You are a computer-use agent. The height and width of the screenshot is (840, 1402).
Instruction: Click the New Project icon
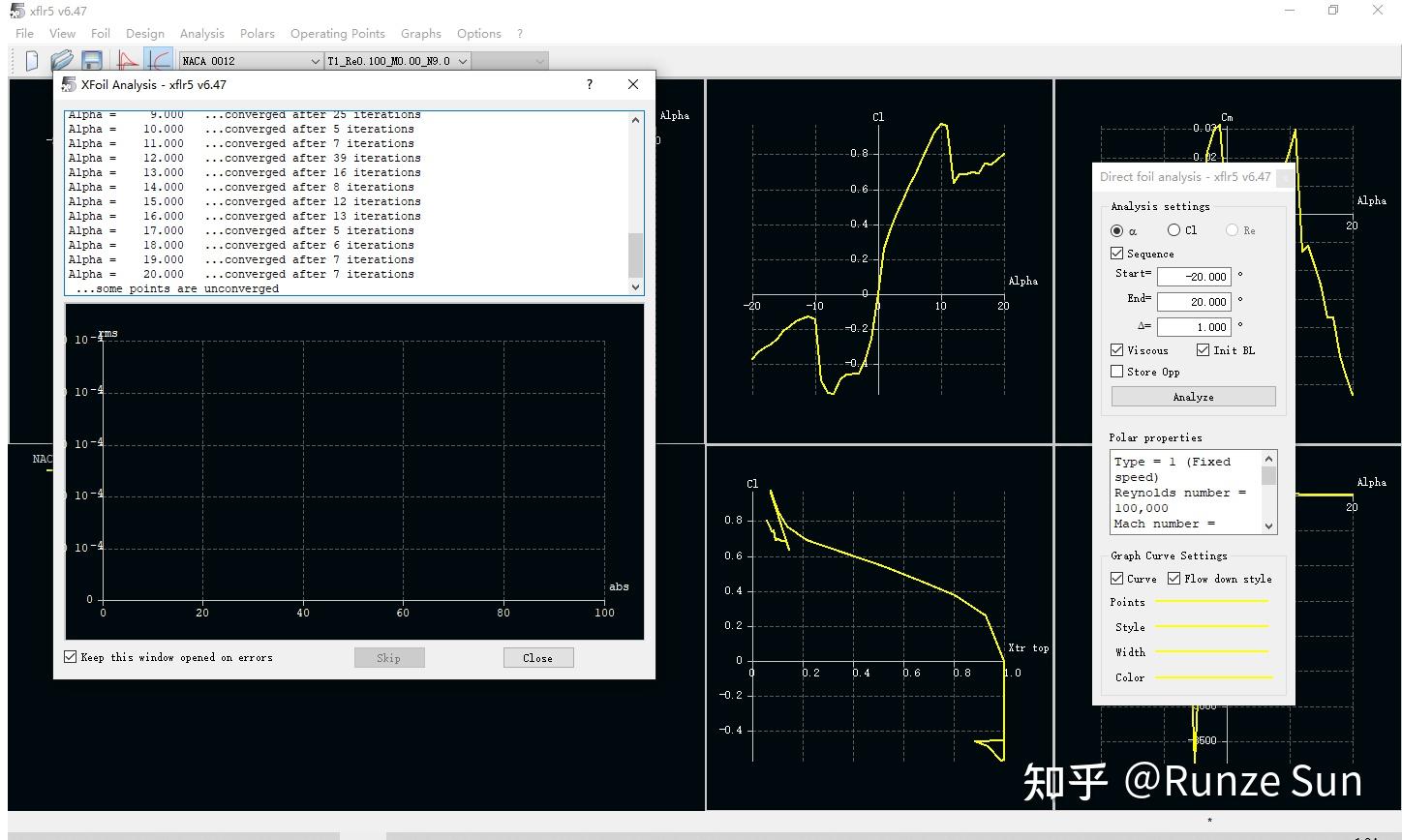point(30,60)
